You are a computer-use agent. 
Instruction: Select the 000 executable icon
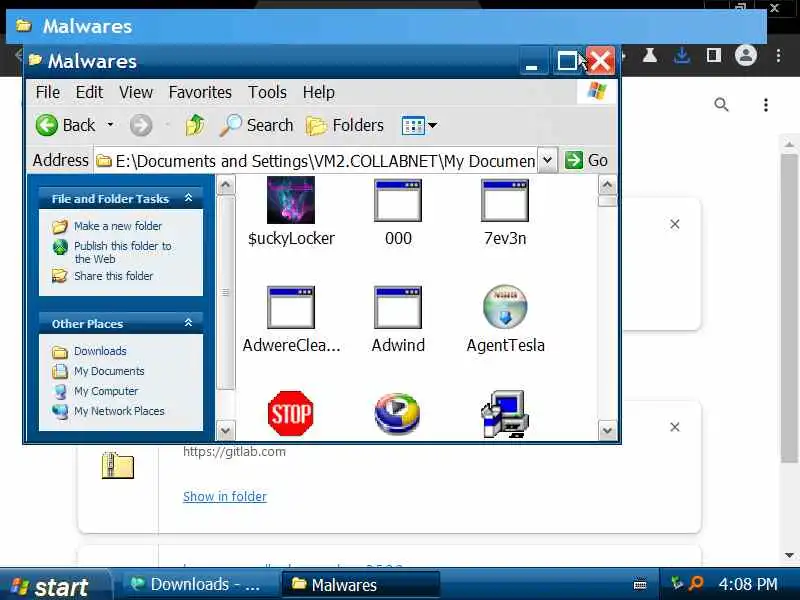pos(398,201)
